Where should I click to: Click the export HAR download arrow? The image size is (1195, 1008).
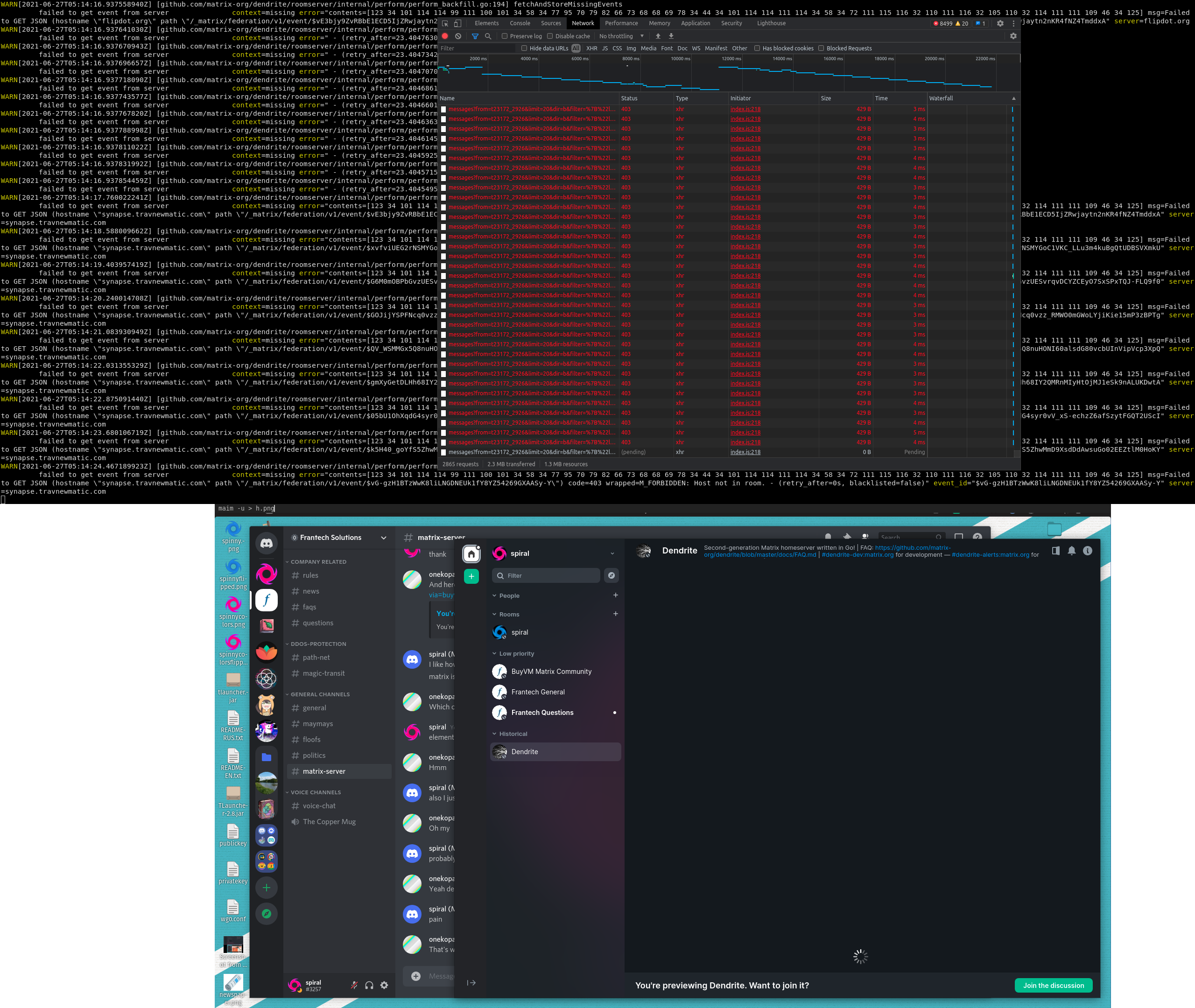pyautogui.click(x=671, y=36)
